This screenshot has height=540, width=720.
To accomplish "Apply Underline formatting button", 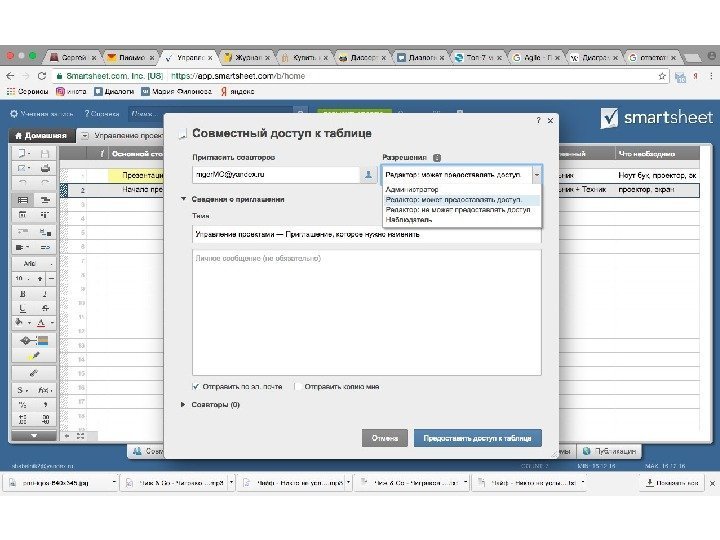I will pyautogui.click(x=22, y=308).
